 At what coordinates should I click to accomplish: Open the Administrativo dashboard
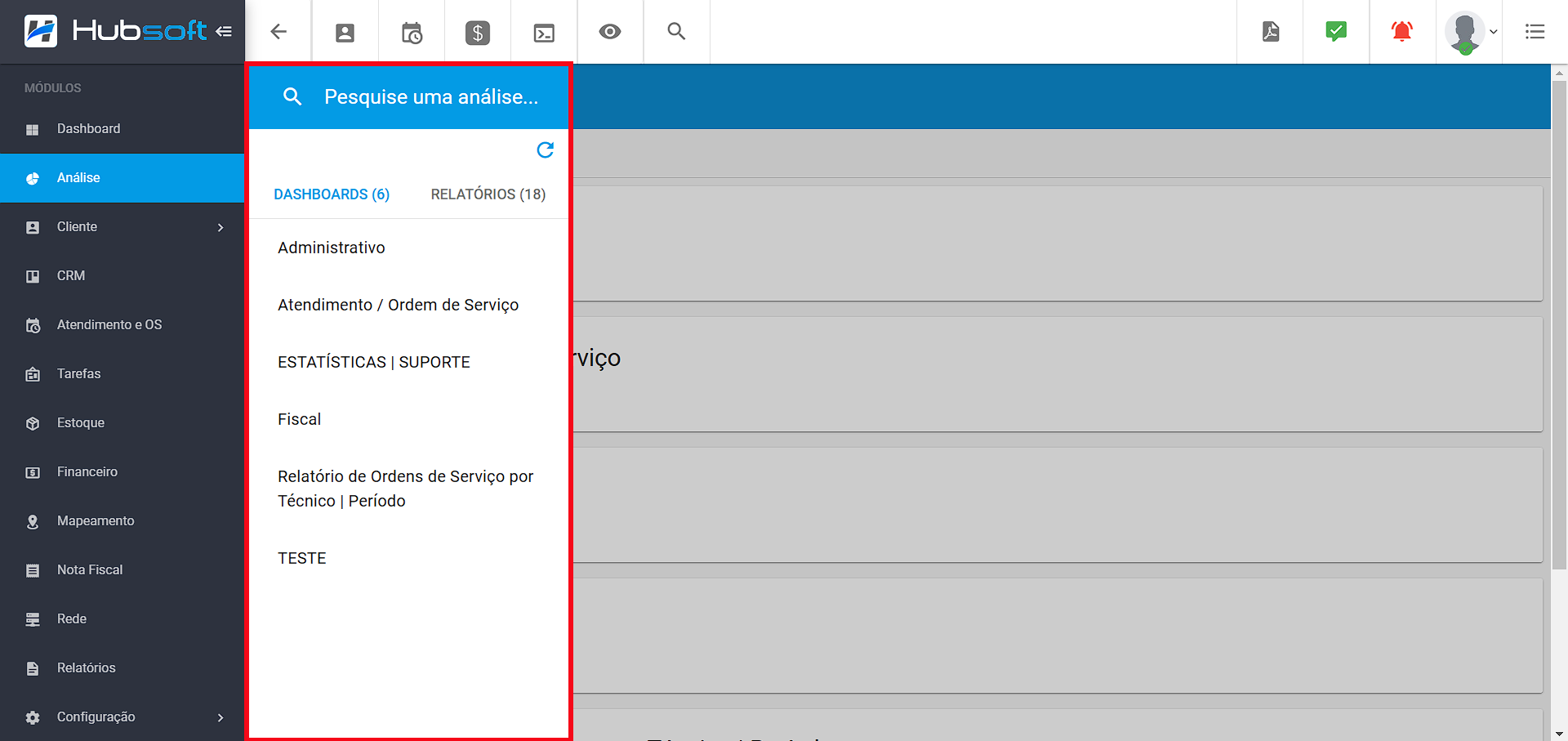[408, 248]
